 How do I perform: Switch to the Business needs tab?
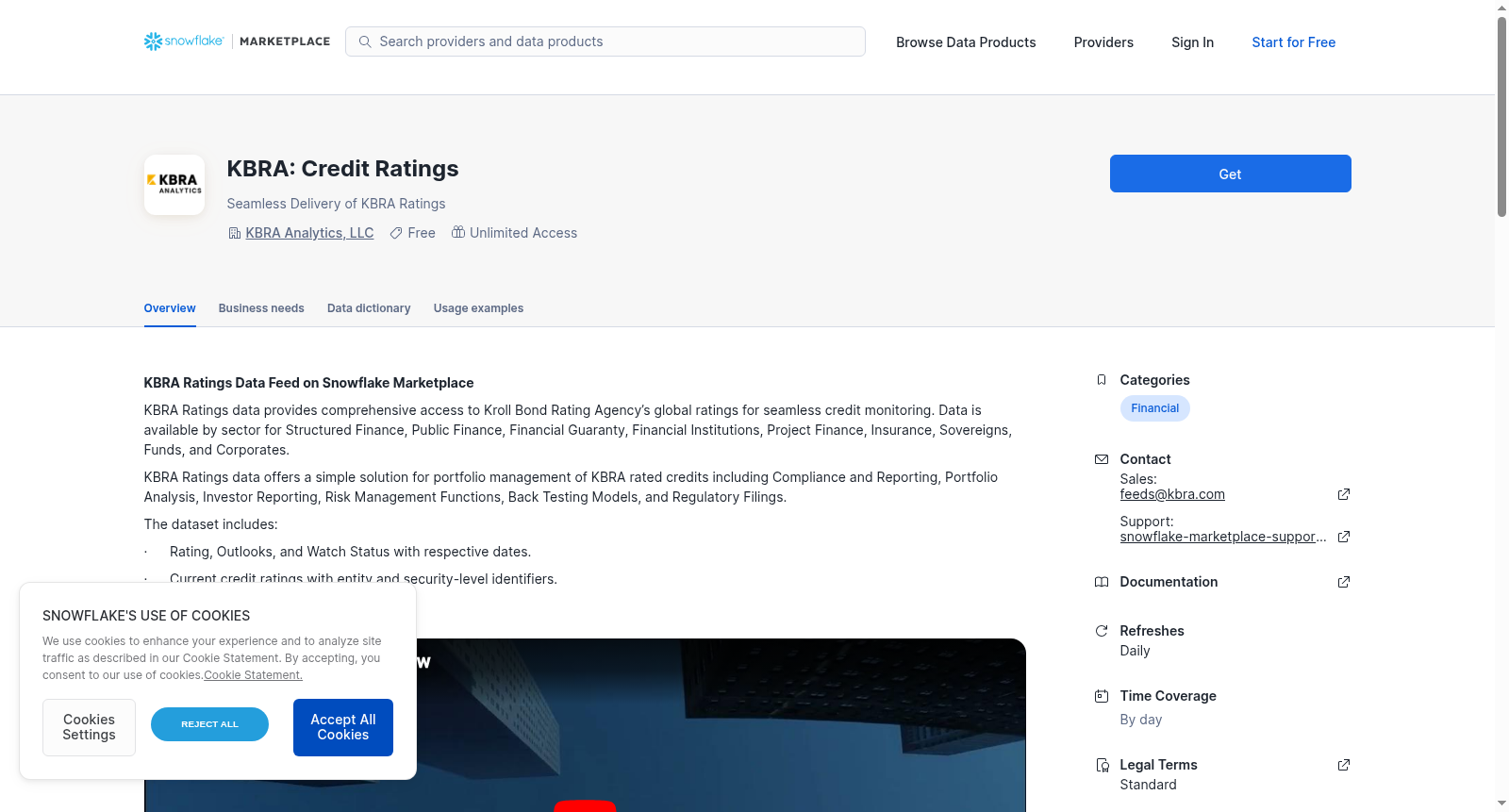coord(261,308)
